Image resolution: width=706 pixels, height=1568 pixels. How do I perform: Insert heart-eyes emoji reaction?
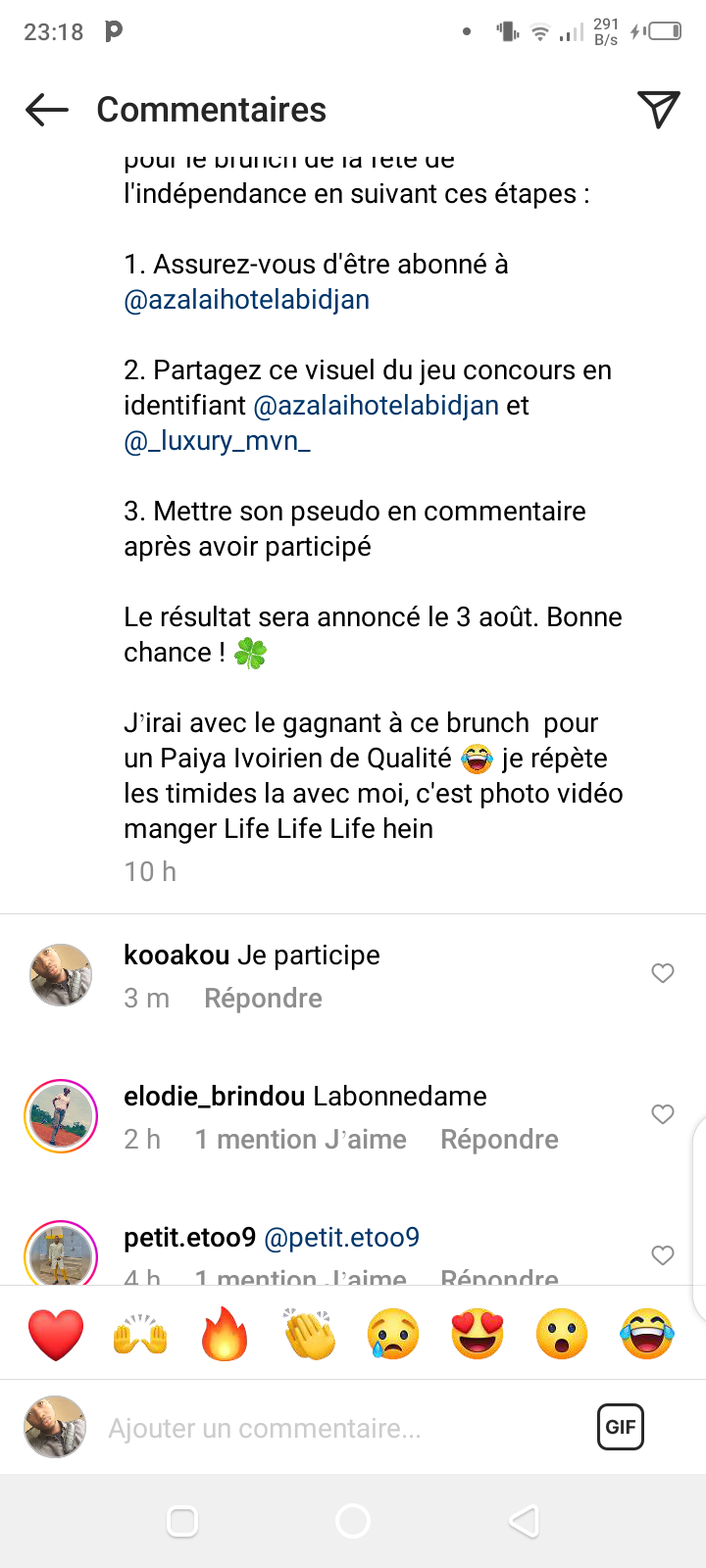tap(478, 1334)
